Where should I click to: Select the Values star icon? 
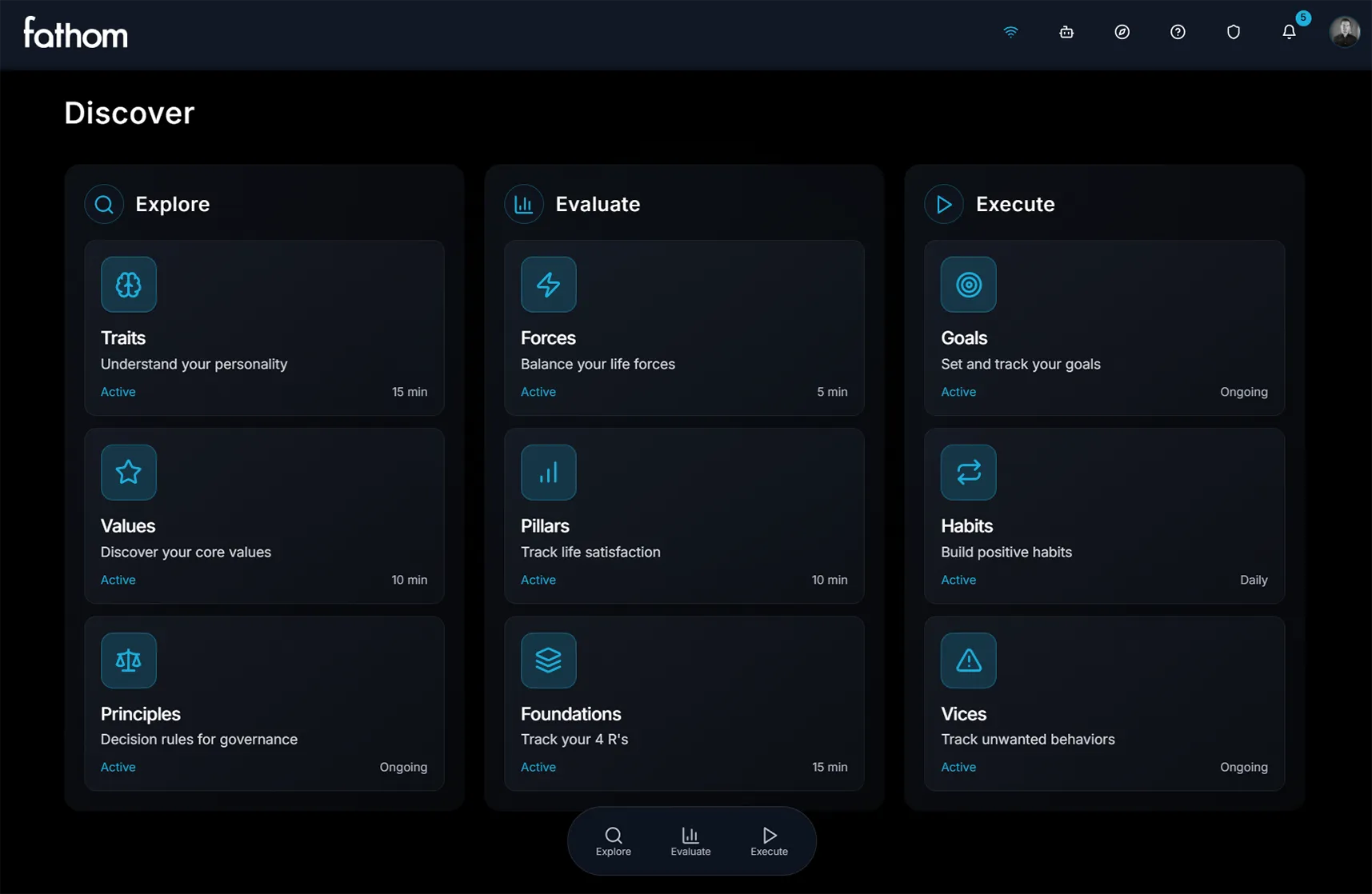pos(128,472)
